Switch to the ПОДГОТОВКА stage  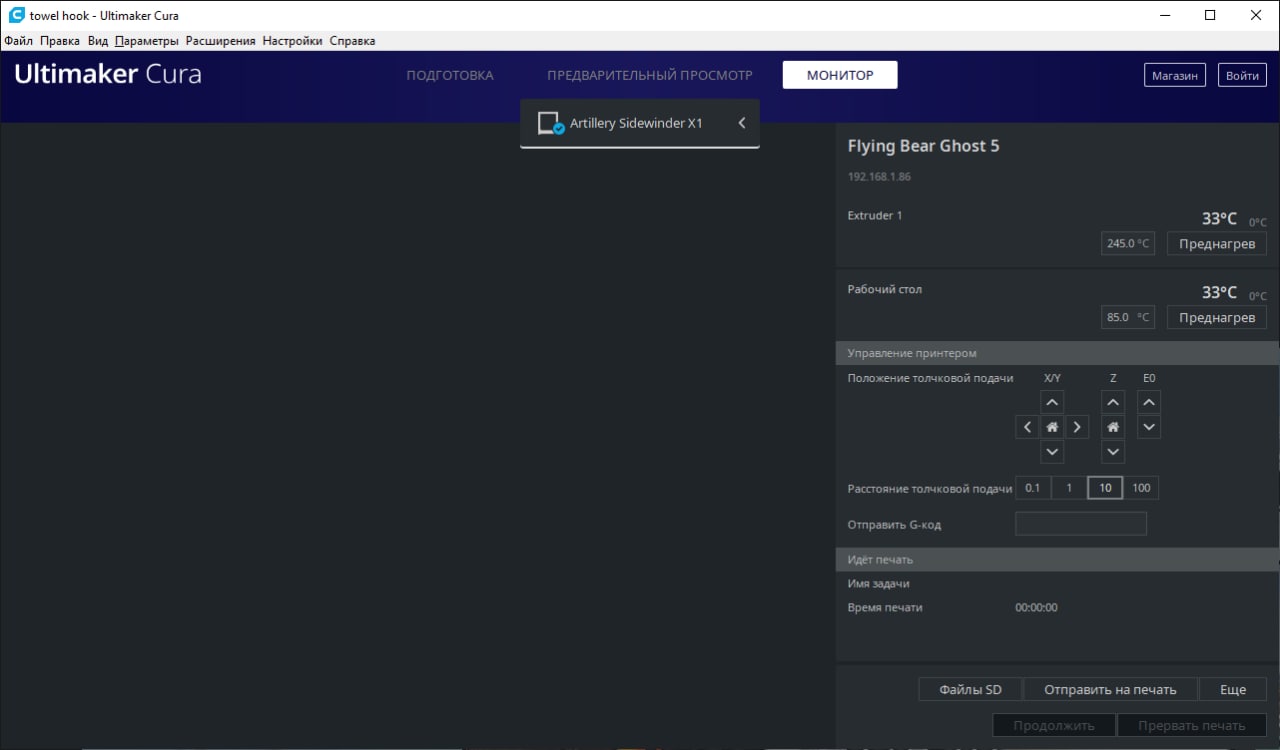point(450,75)
